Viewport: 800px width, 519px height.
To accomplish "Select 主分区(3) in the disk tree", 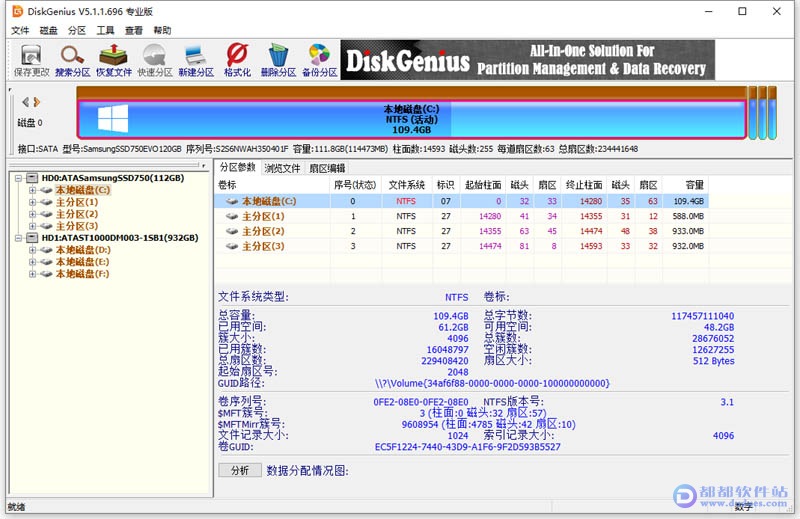I will click(77, 226).
